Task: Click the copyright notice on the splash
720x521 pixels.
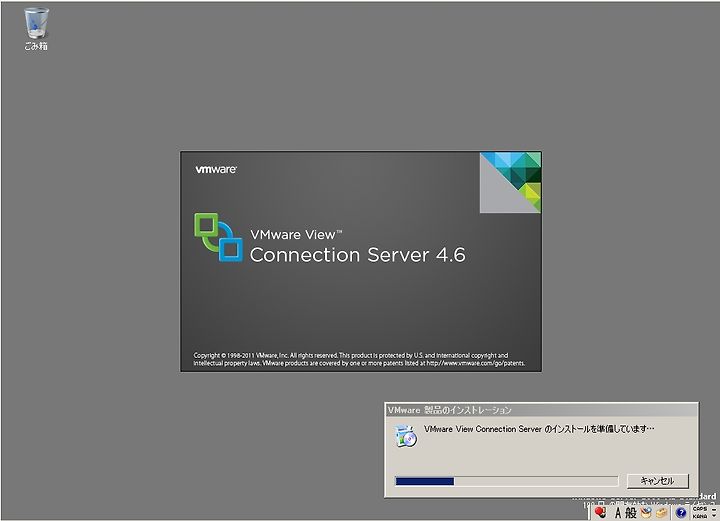Action: pyautogui.click(x=359, y=359)
